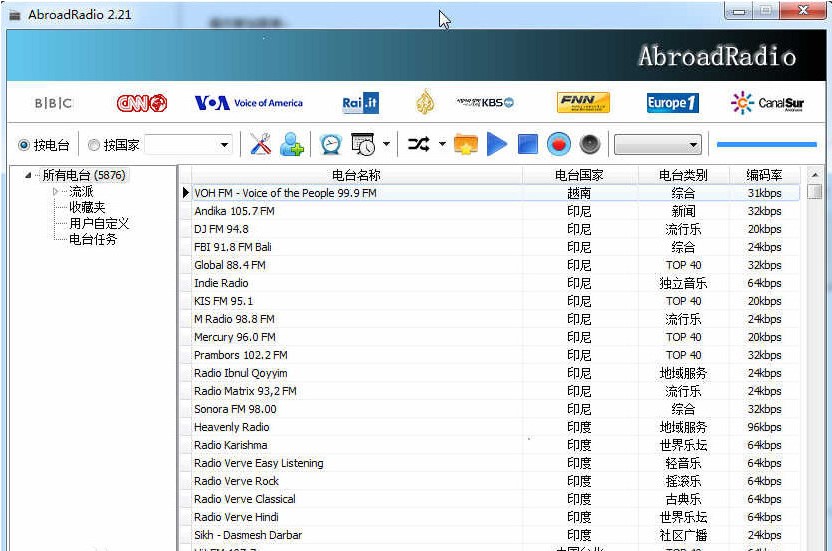Select the Radio Verve Rock station row
The image size is (832, 551).
237,481
